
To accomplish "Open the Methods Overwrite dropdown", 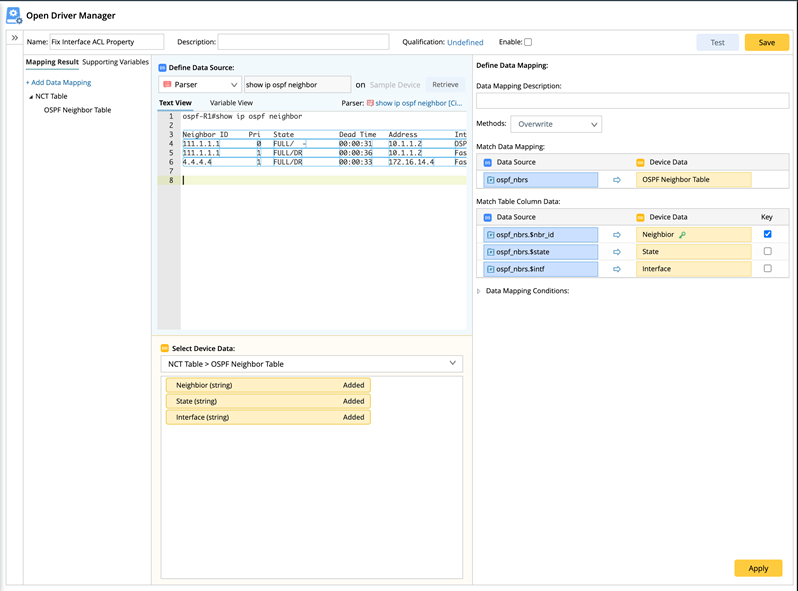I will tap(556, 125).
